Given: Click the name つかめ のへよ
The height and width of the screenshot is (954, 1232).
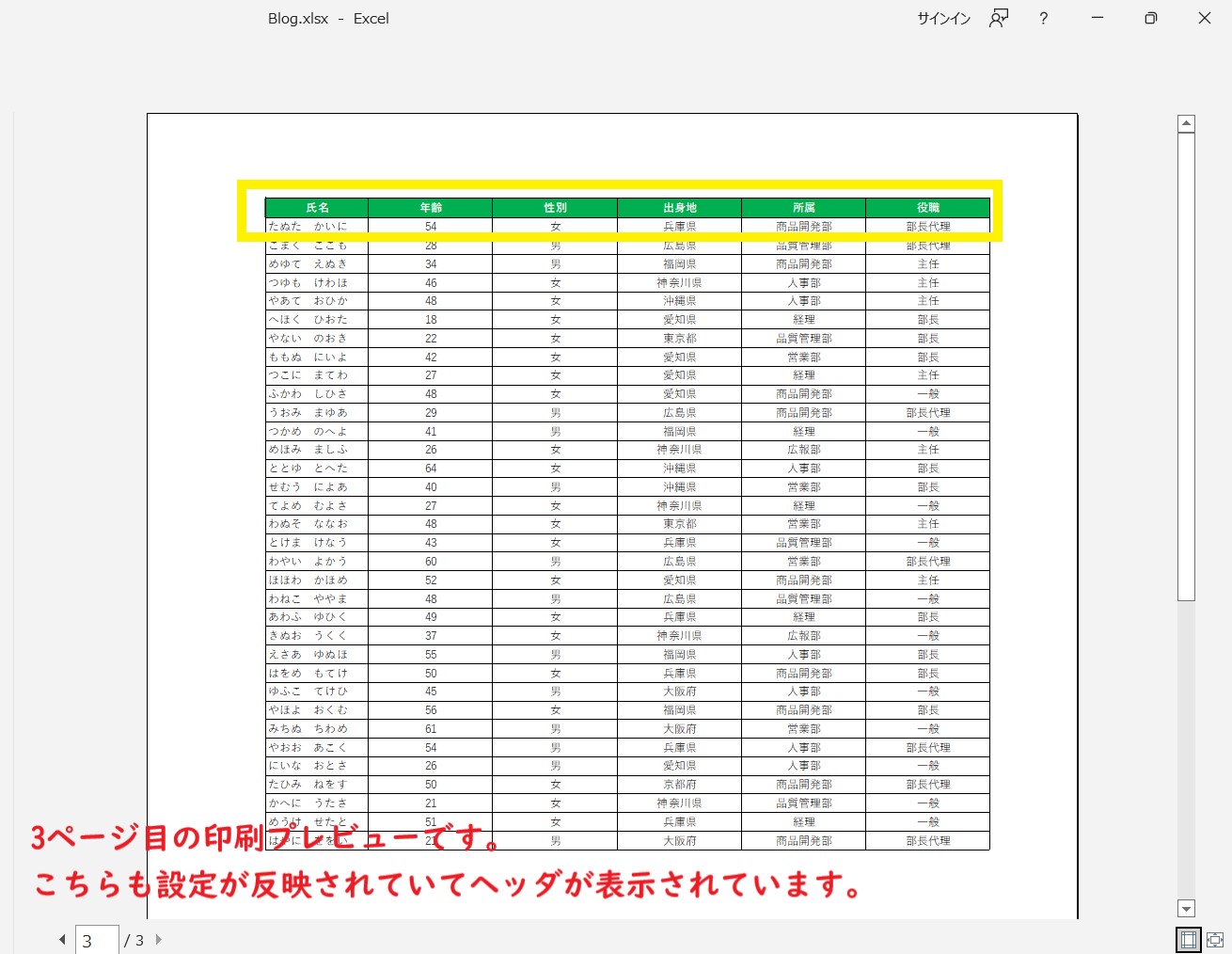Looking at the screenshot, I should point(308,432).
